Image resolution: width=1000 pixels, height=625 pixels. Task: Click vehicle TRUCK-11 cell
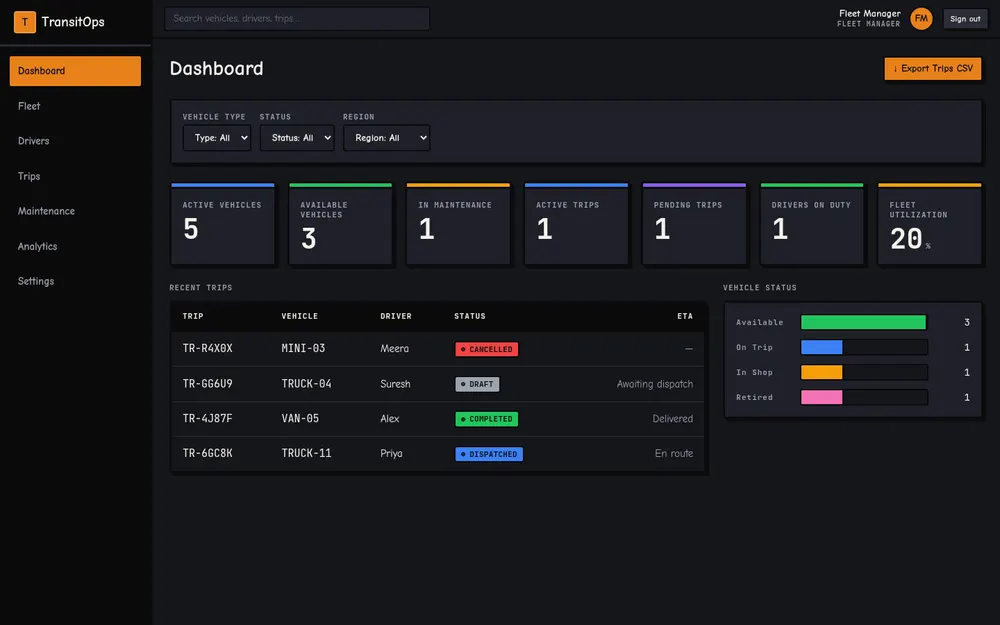click(x=306, y=453)
